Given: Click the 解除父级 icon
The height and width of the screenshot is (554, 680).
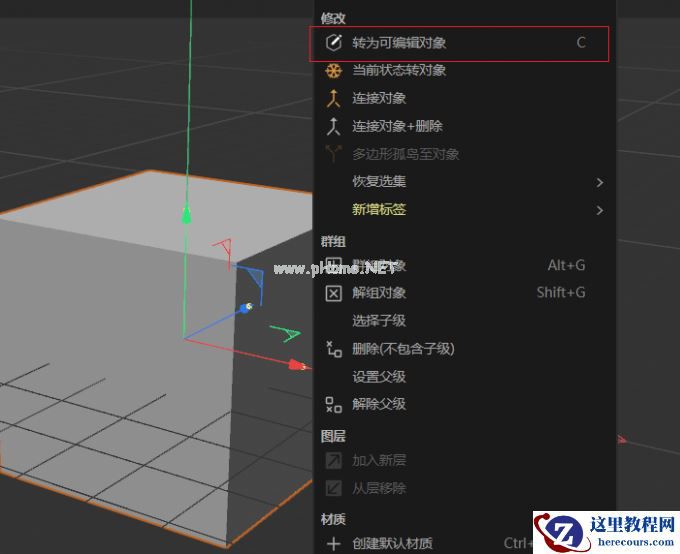Looking at the screenshot, I should (333, 404).
